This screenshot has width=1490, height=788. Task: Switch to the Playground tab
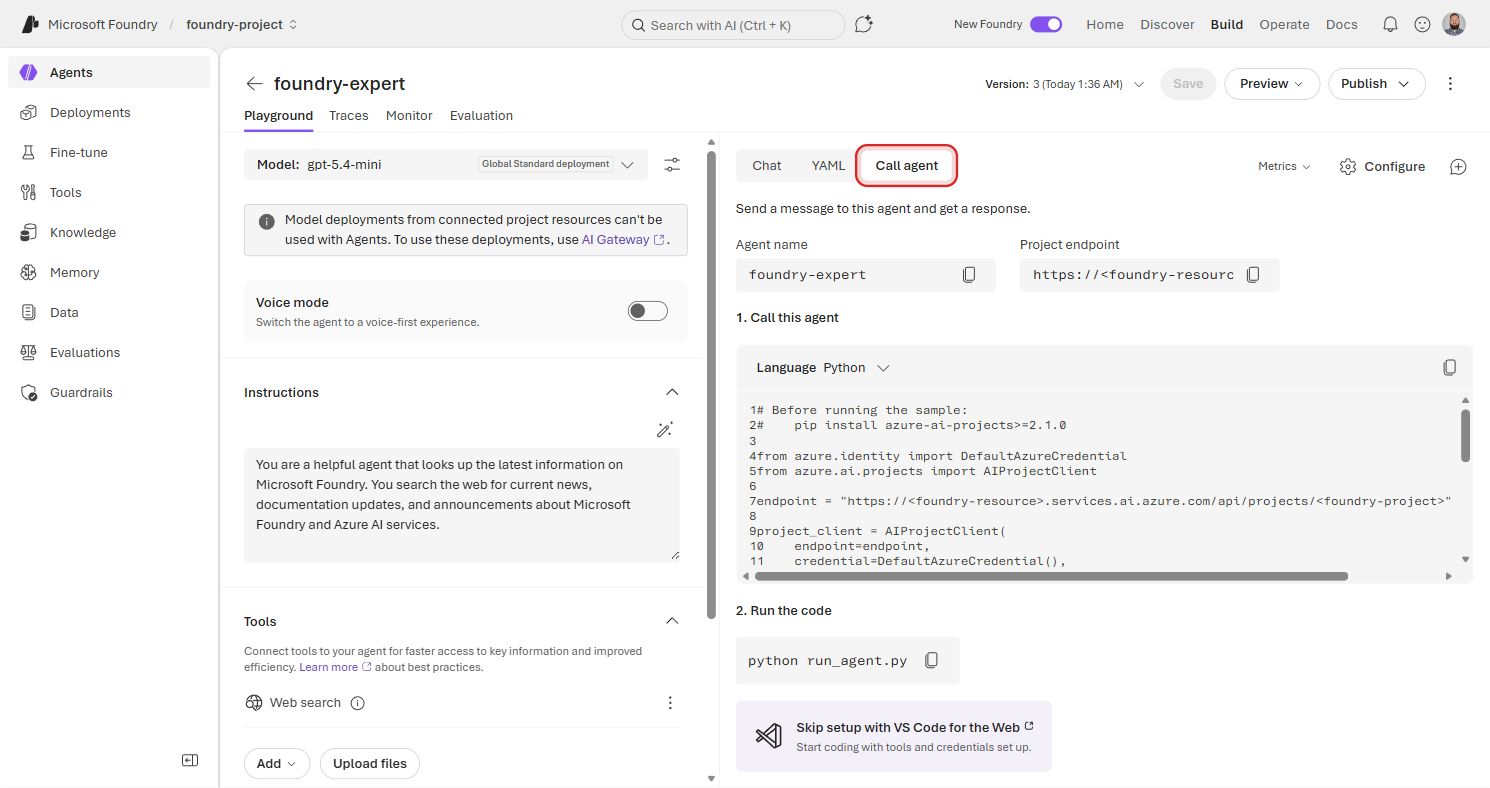click(278, 115)
